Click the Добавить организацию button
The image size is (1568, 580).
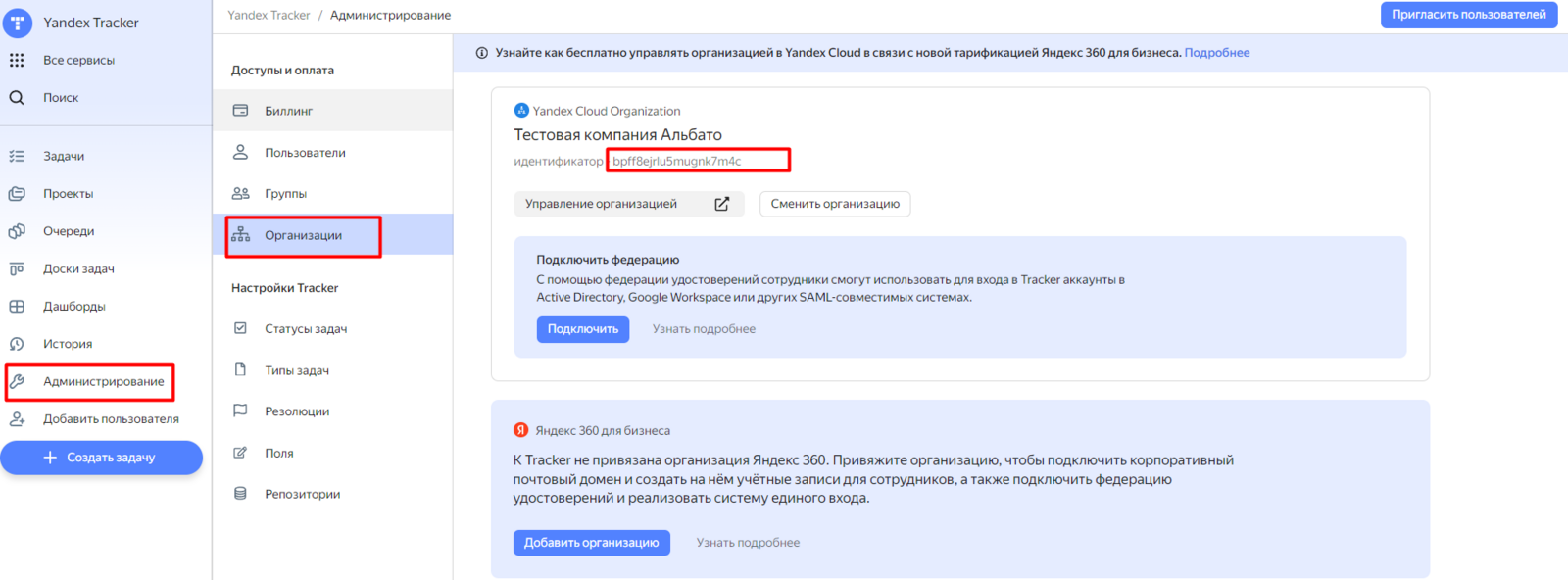coord(591,543)
